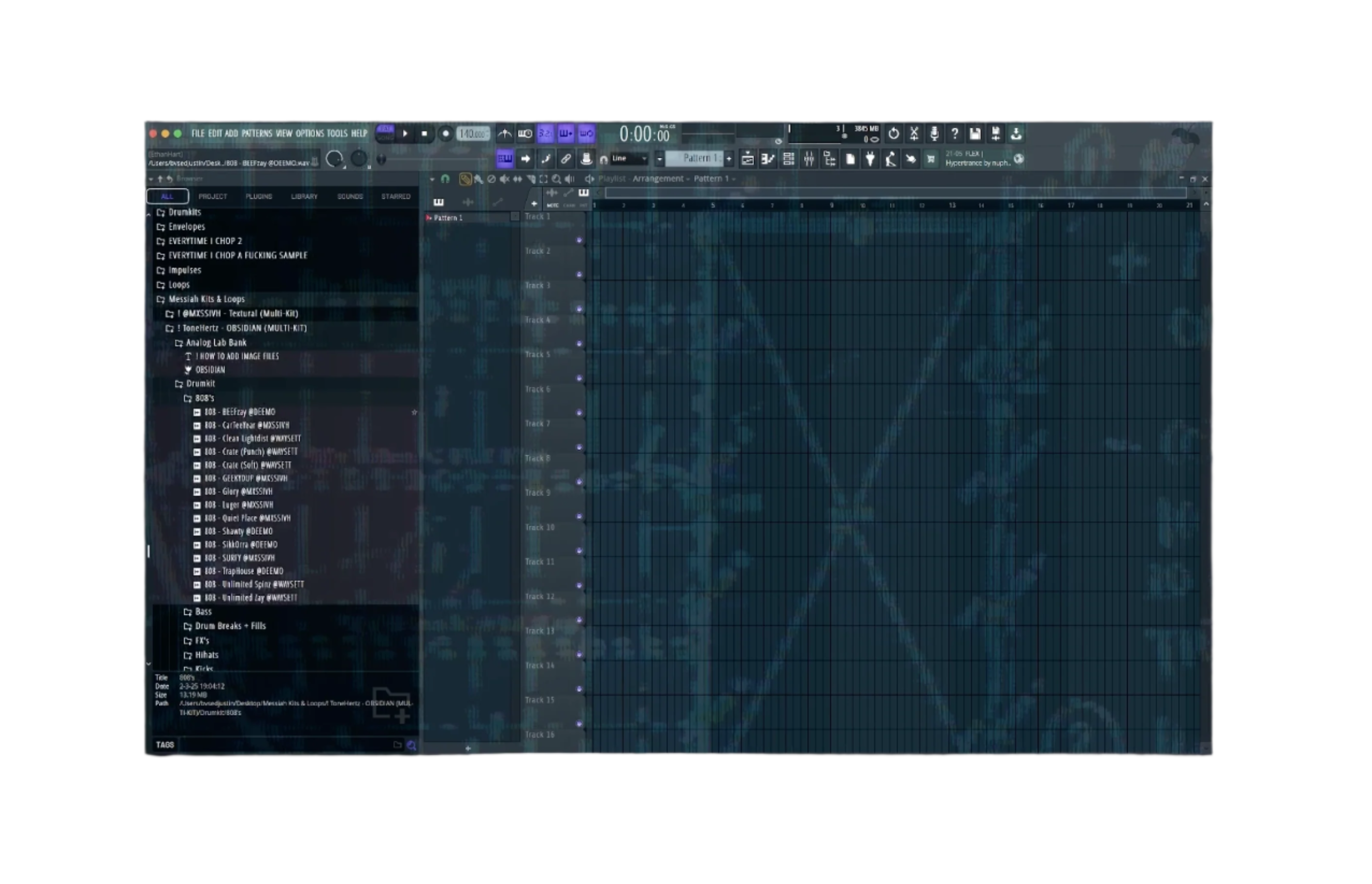Switch to the PLUGINS browser tab
1372x884 pixels.
coord(259,196)
